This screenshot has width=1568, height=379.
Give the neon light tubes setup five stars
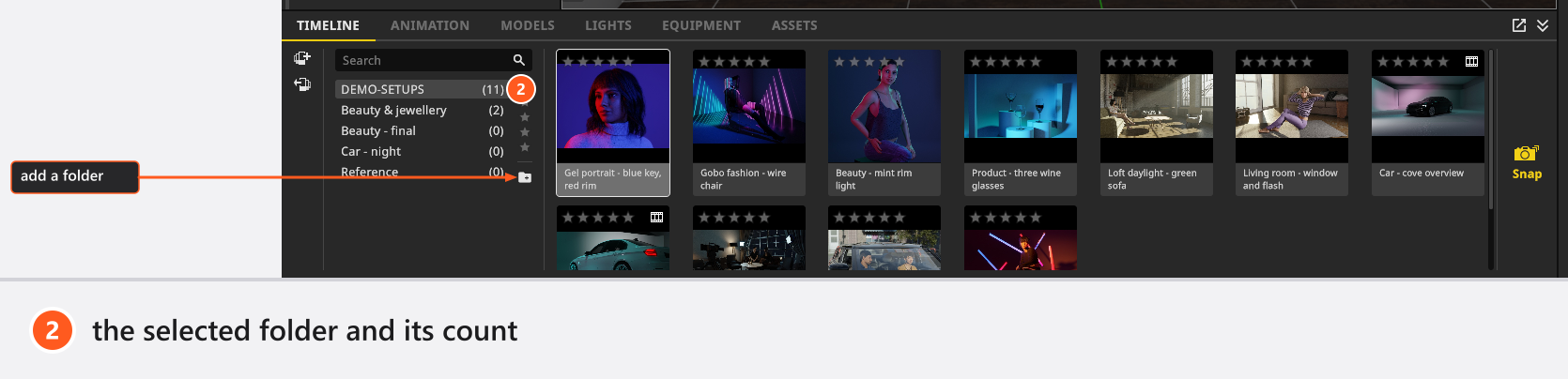tap(1036, 218)
